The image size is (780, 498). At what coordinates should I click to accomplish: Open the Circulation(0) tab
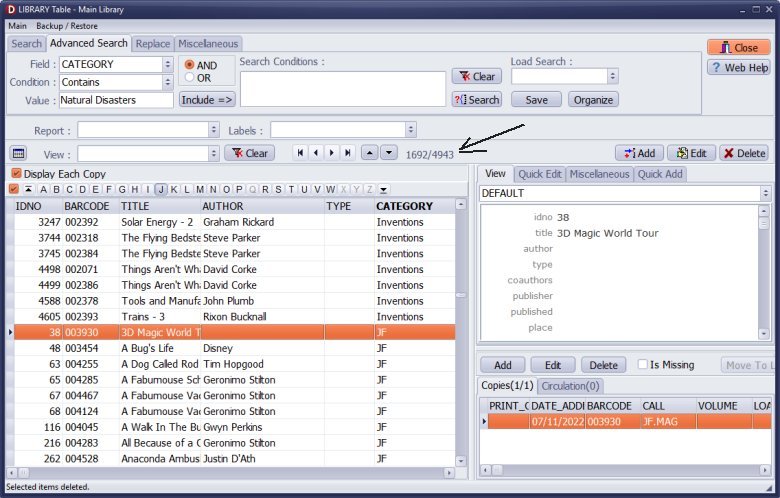pos(570,386)
